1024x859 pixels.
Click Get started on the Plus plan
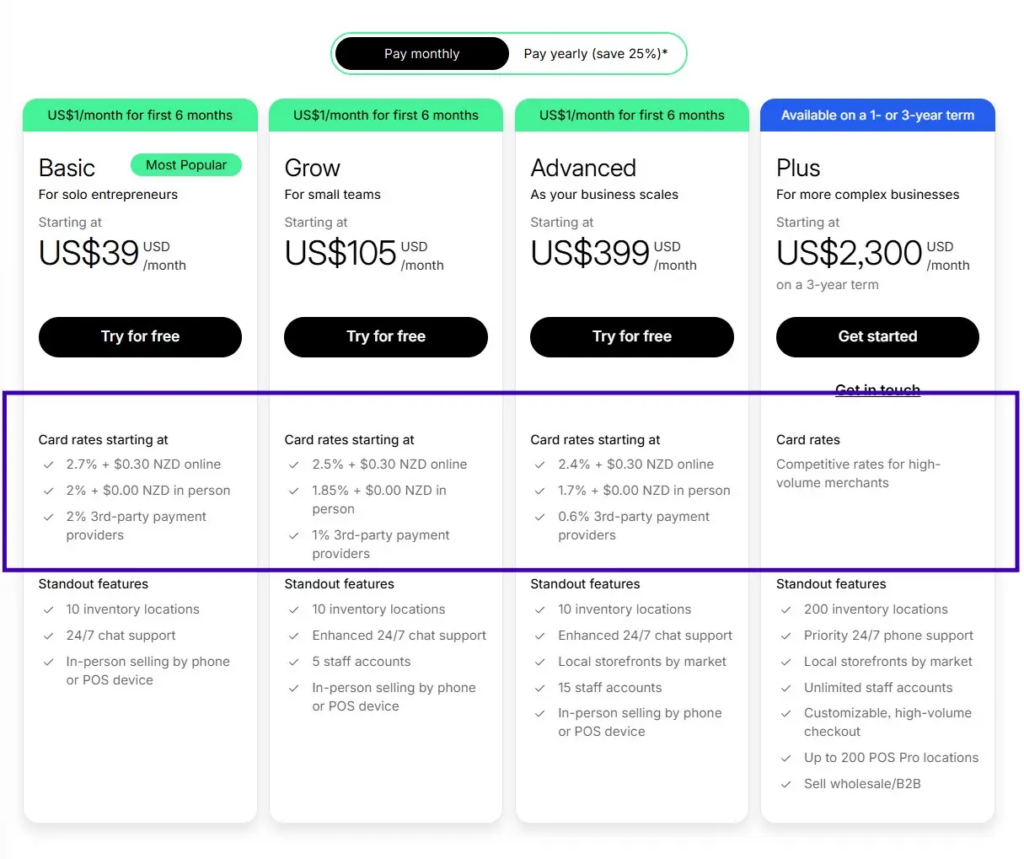877,337
